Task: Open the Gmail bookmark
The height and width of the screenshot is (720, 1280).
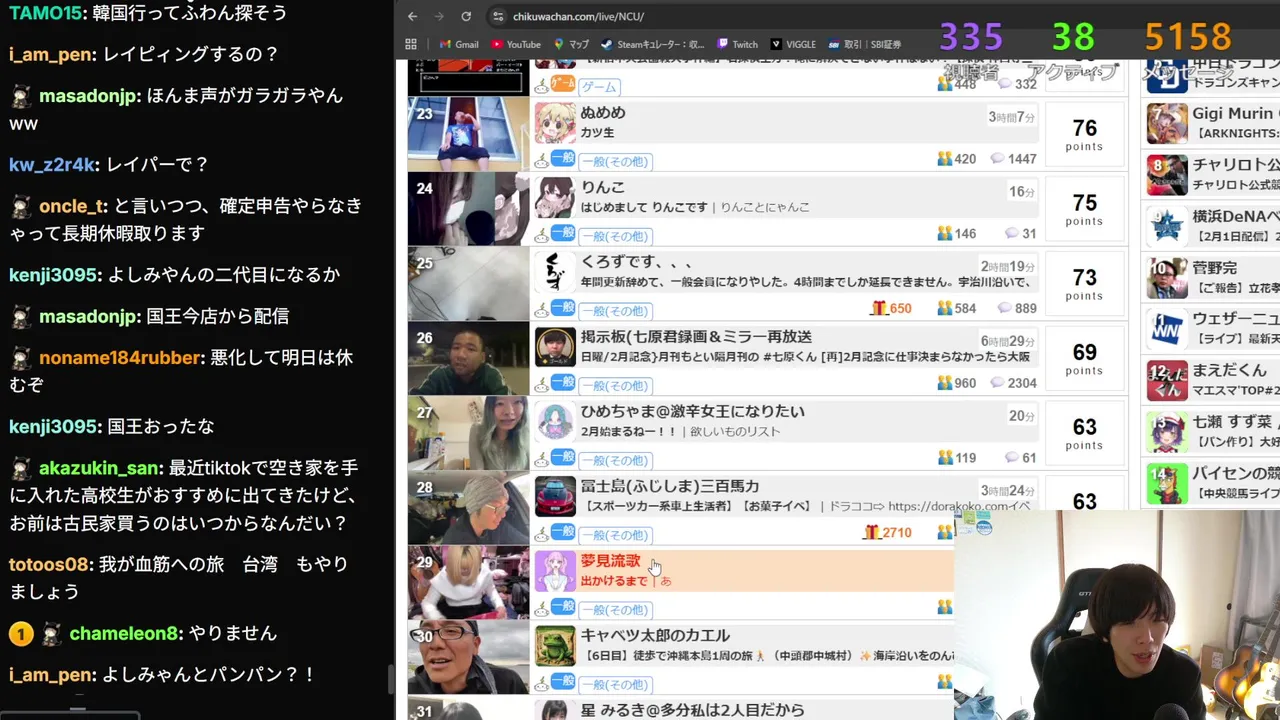Action: (459, 44)
